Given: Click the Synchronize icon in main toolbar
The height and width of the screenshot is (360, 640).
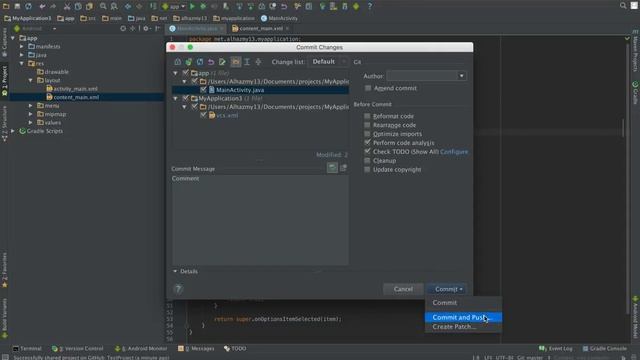Looking at the screenshot, I should (x=28, y=6).
